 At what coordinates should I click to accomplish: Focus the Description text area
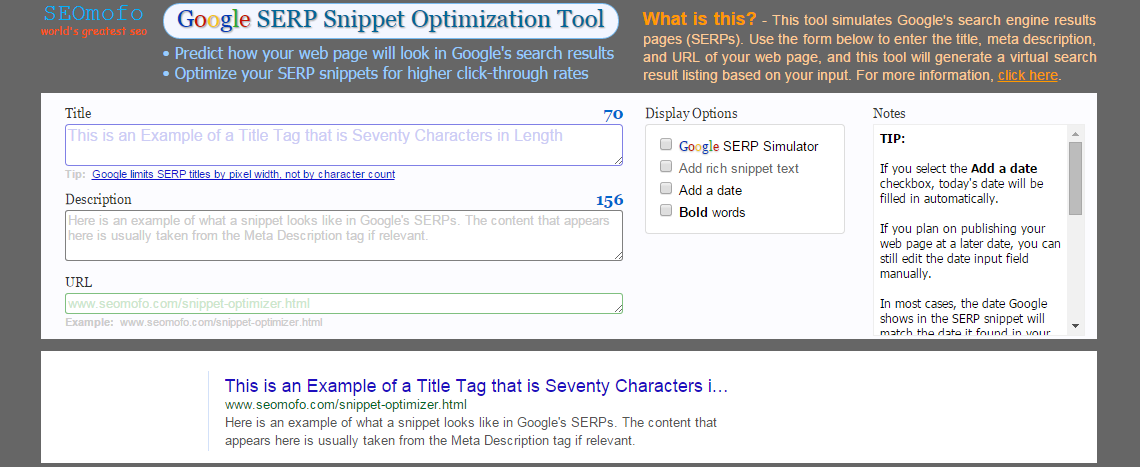[x=344, y=236]
